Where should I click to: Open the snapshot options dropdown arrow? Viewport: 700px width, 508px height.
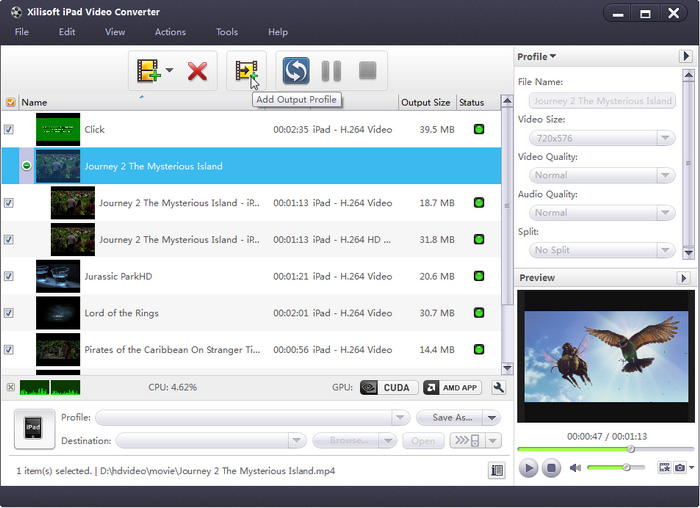click(x=691, y=467)
